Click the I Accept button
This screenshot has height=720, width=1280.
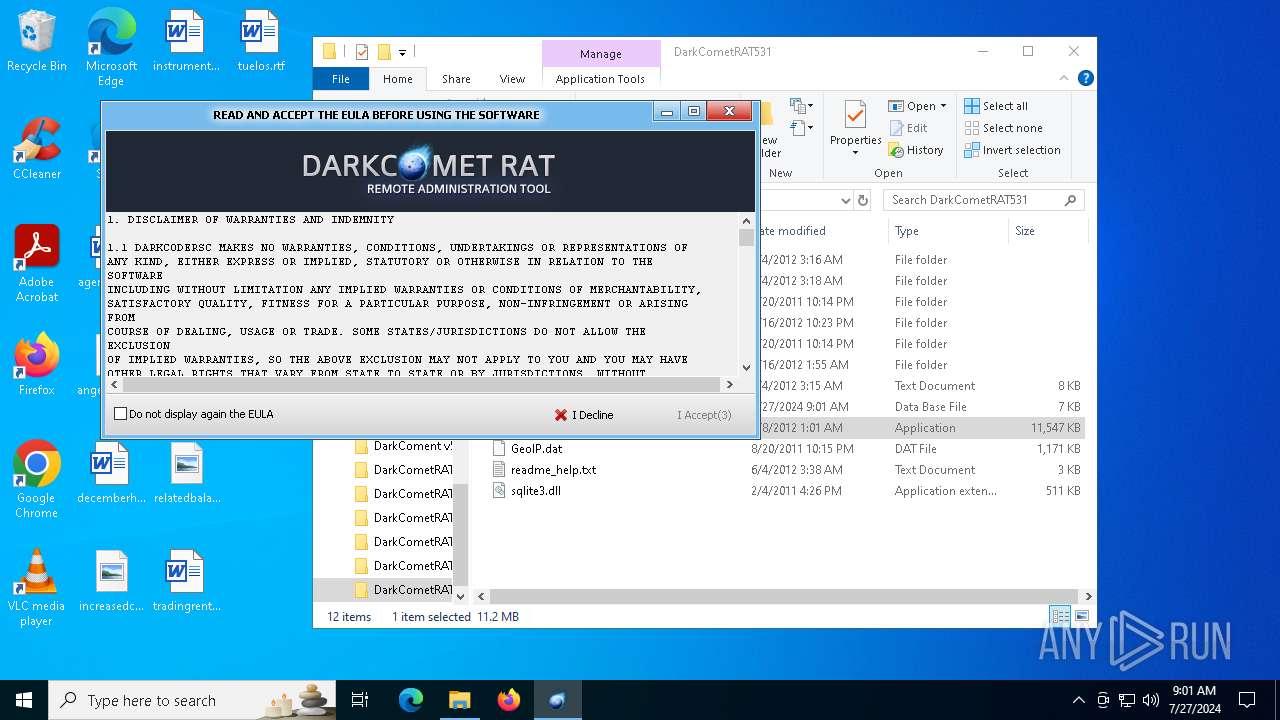pos(704,415)
